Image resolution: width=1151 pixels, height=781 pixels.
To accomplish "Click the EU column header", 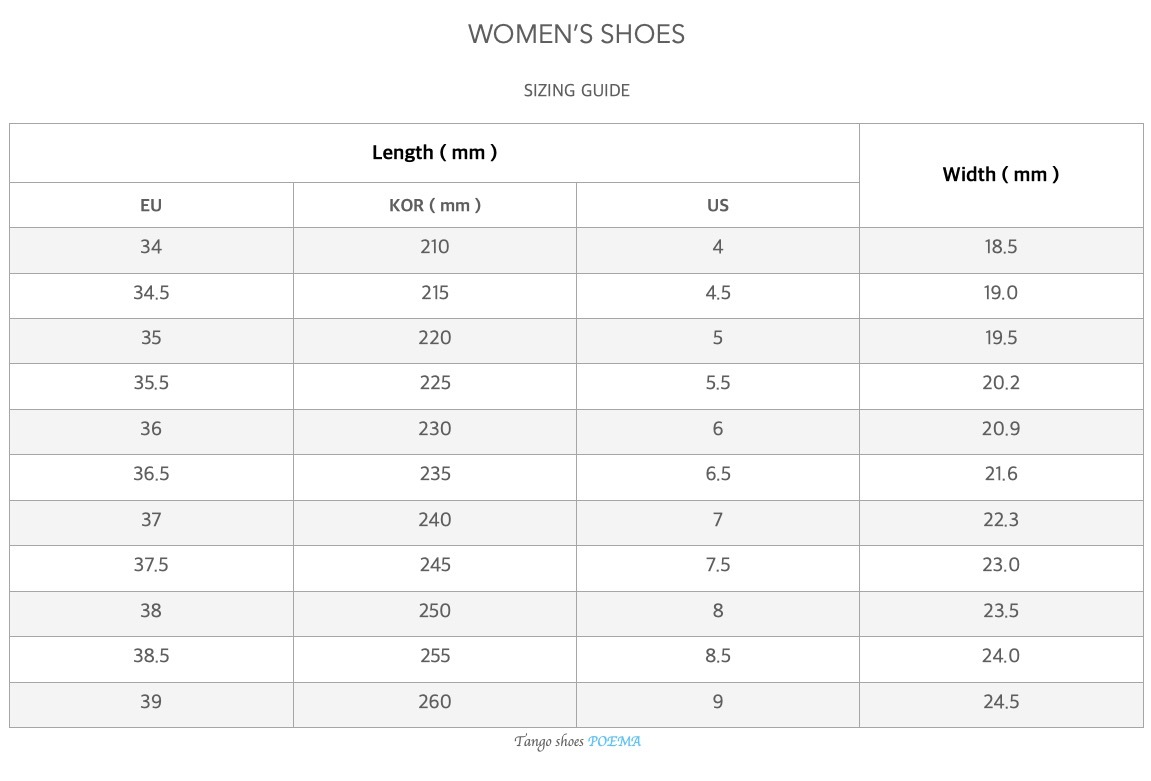I will pos(151,206).
